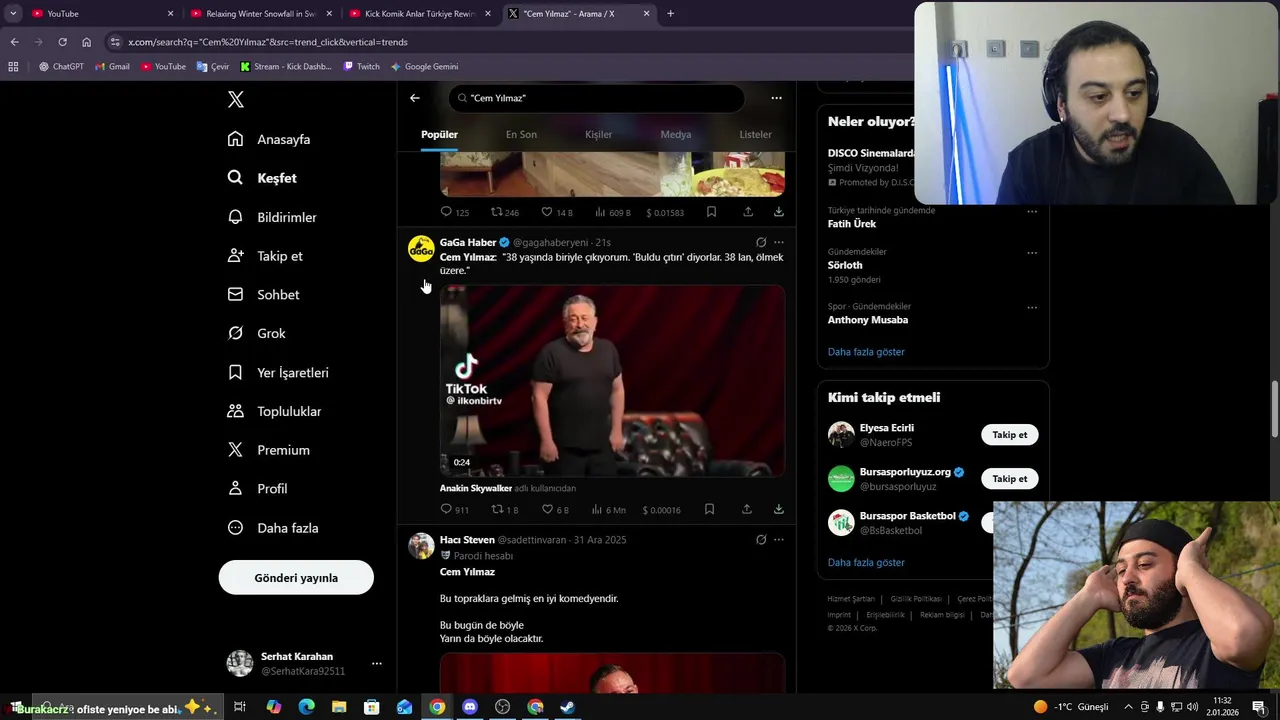The height and width of the screenshot is (720, 1280).
Task: Open Profil page
Action: click(258, 488)
